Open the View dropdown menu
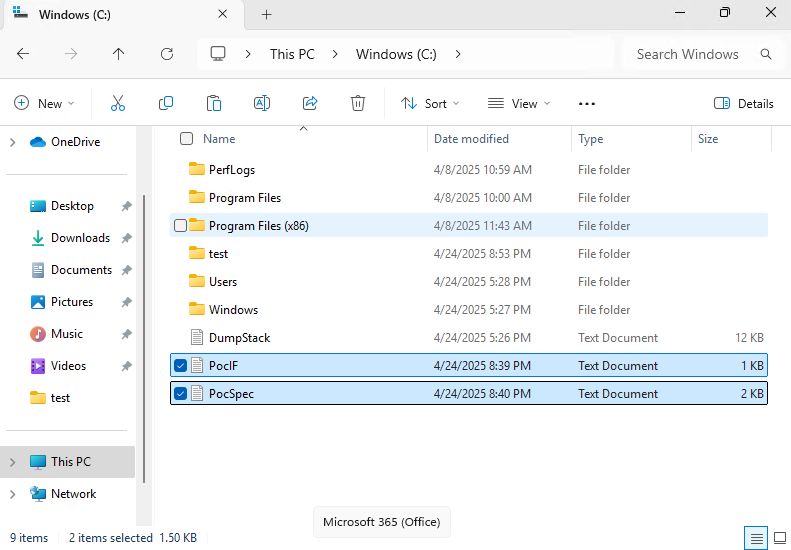The height and width of the screenshot is (550, 791). (518, 103)
